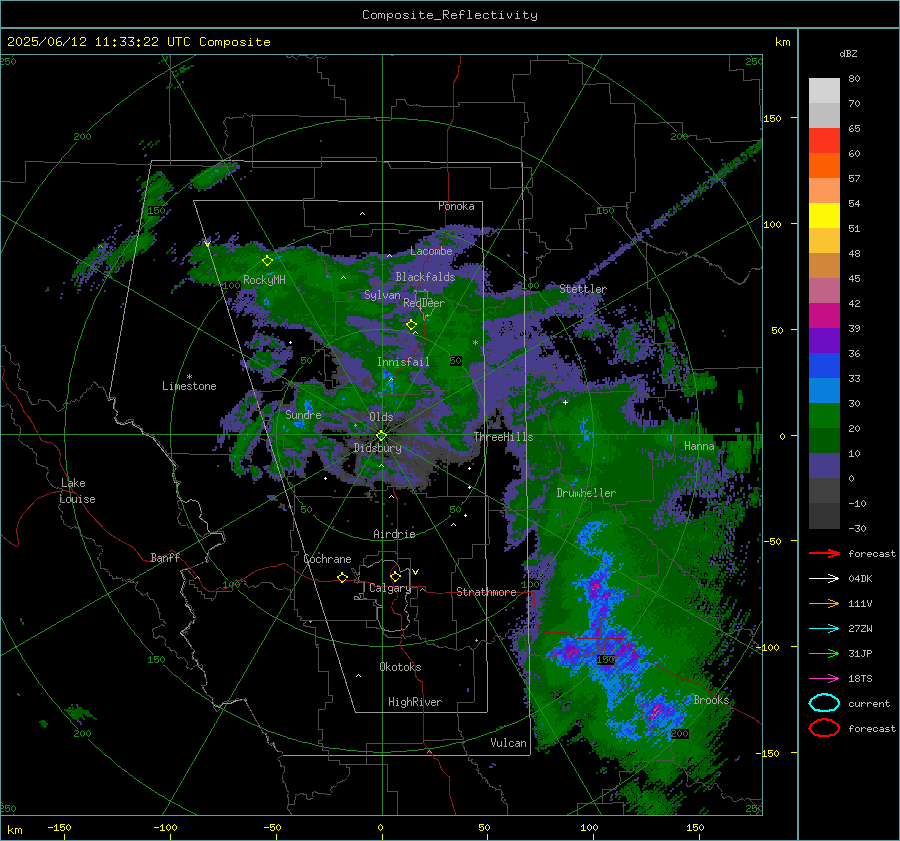Screen dimensions: 900x841
Task: Select the white 04DK arrow icon
Action: [824, 579]
